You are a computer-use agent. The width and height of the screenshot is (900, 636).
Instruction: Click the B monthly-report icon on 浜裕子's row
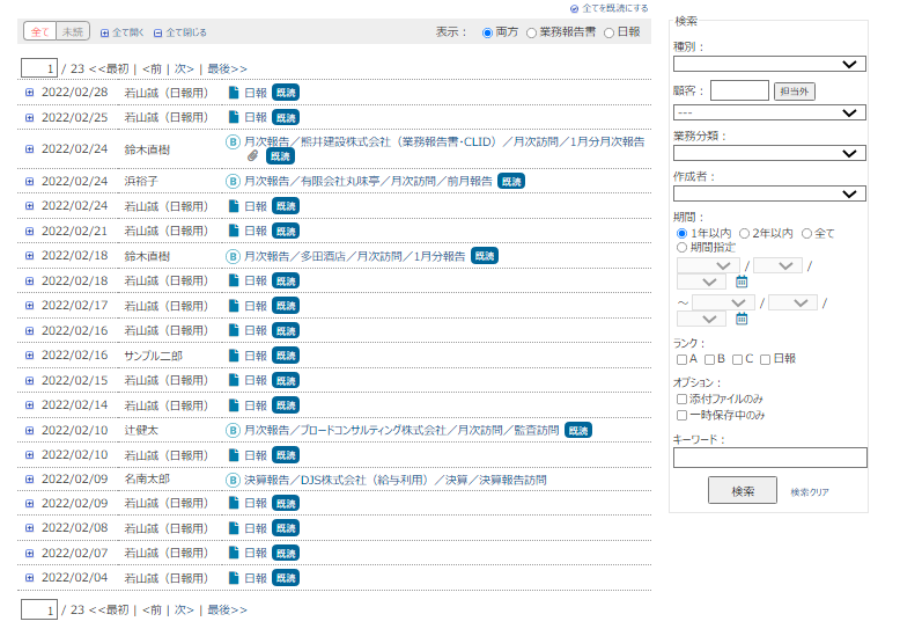pyautogui.click(x=232, y=181)
